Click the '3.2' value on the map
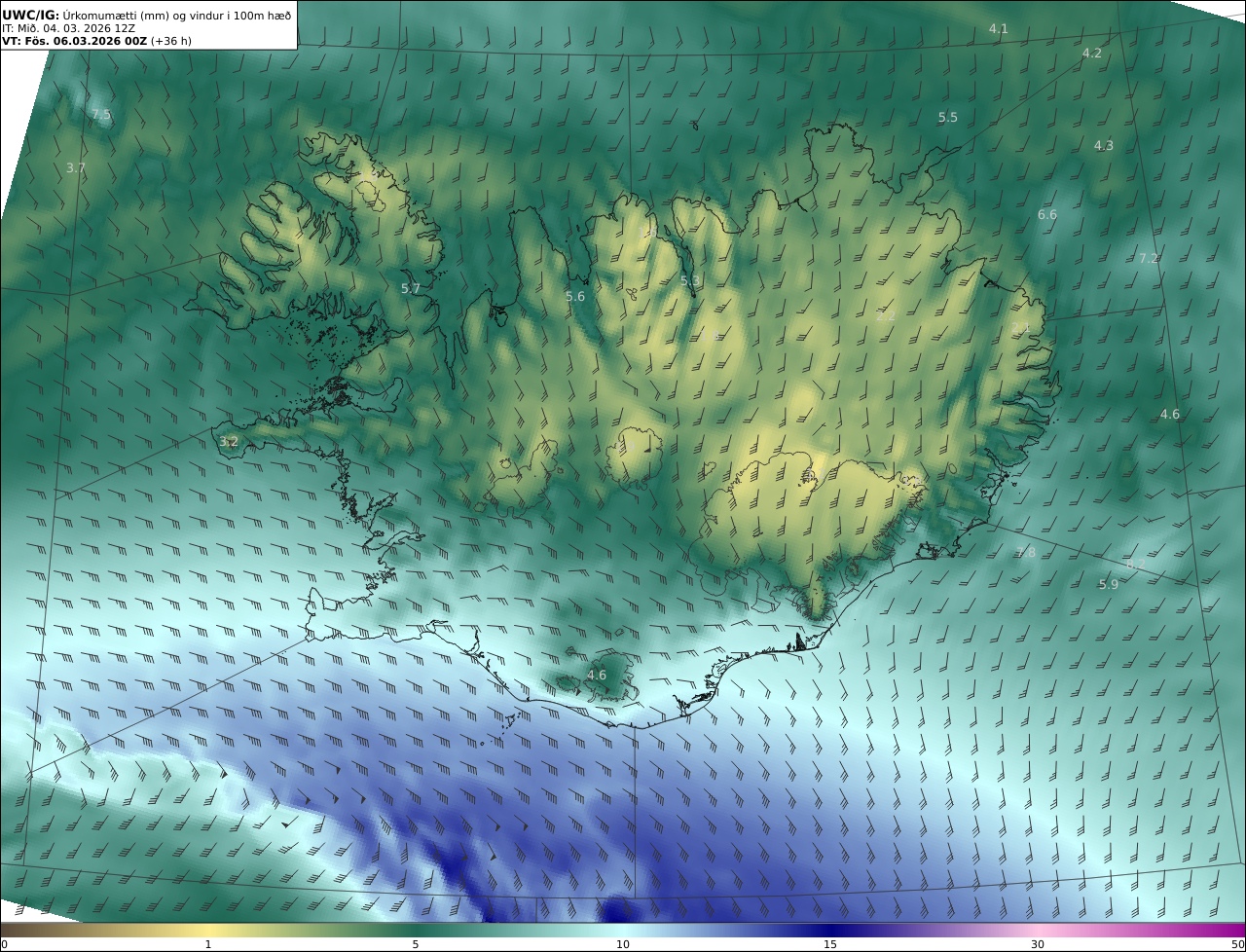The image size is (1246, 952). [x=229, y=441]
